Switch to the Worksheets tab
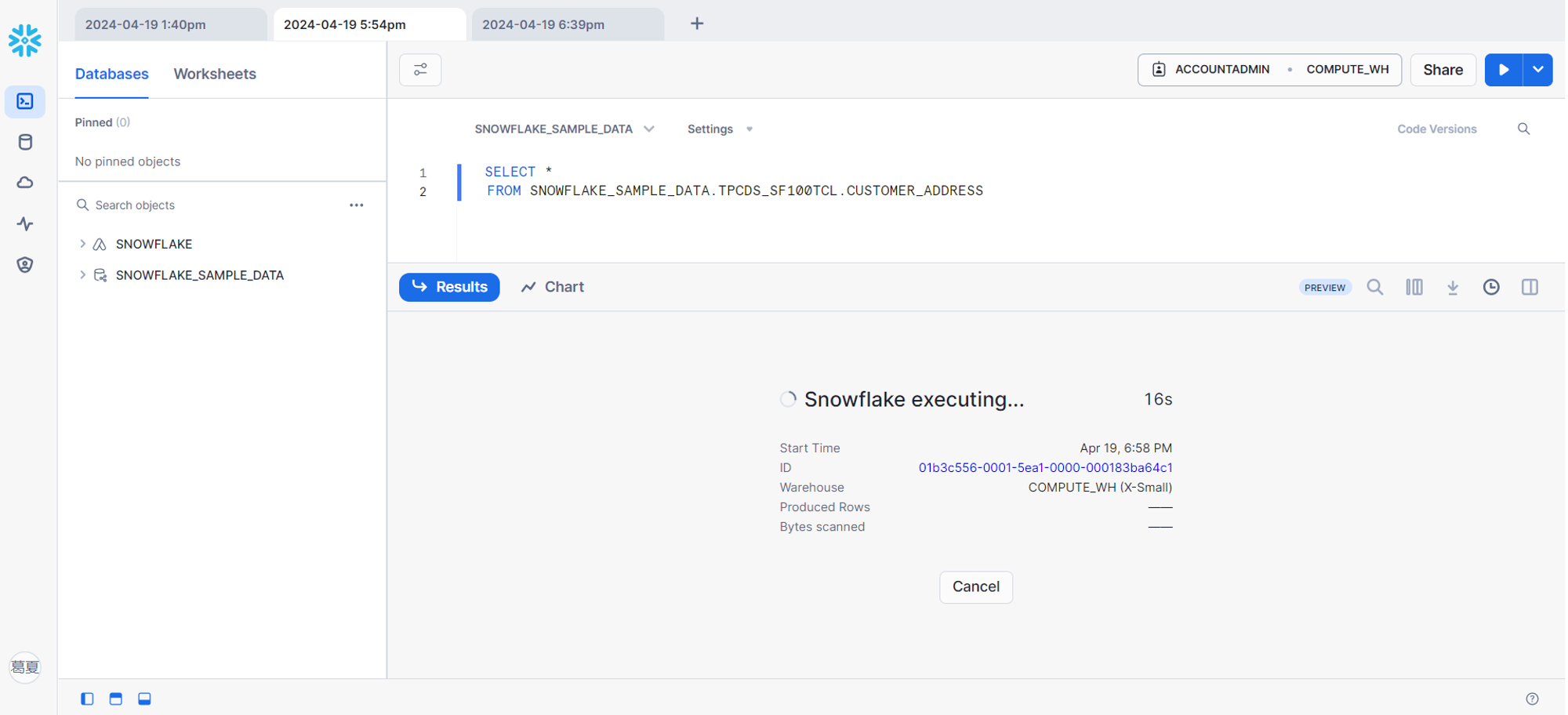 215,74
